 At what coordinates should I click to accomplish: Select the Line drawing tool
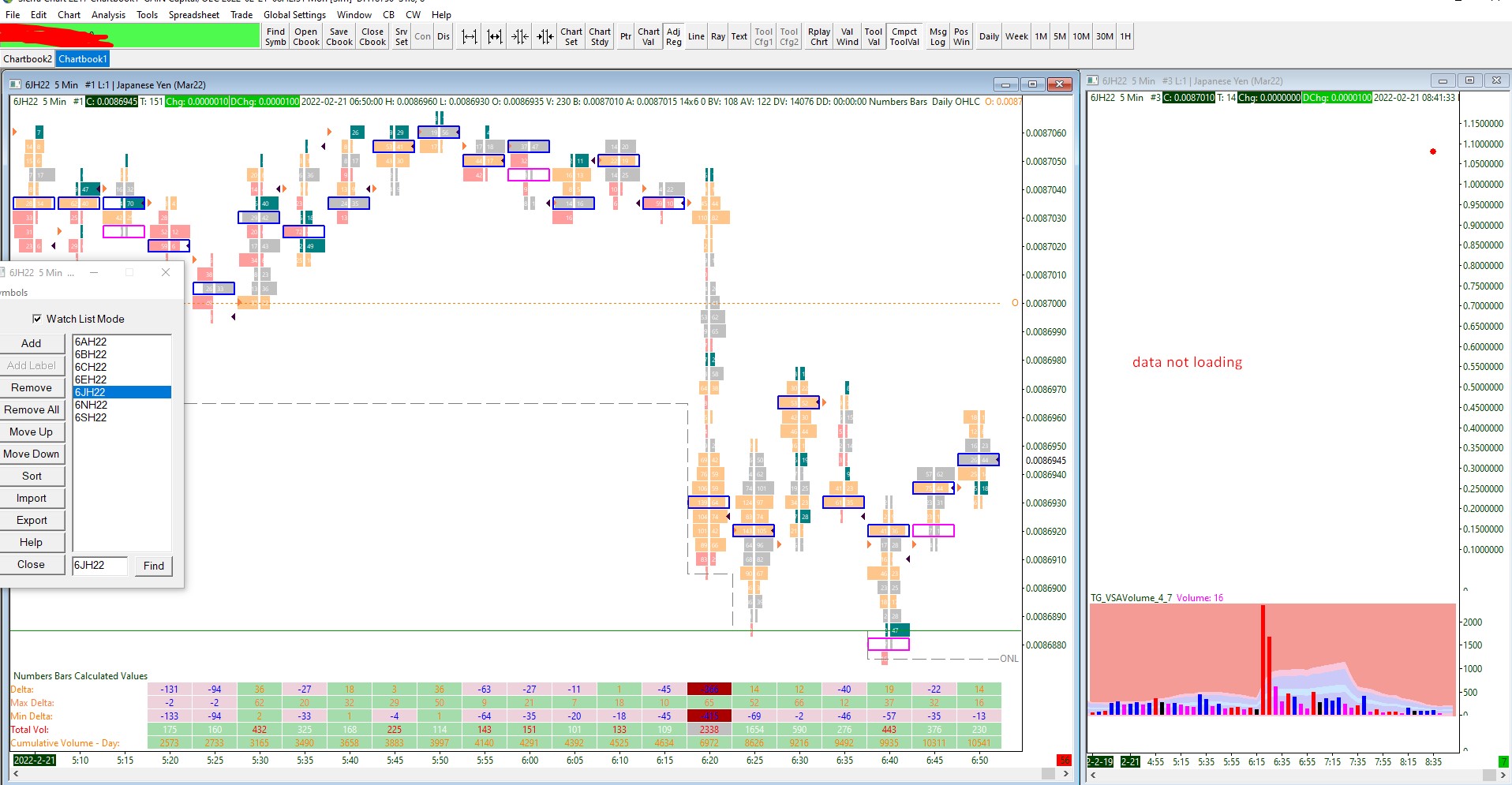696,36
